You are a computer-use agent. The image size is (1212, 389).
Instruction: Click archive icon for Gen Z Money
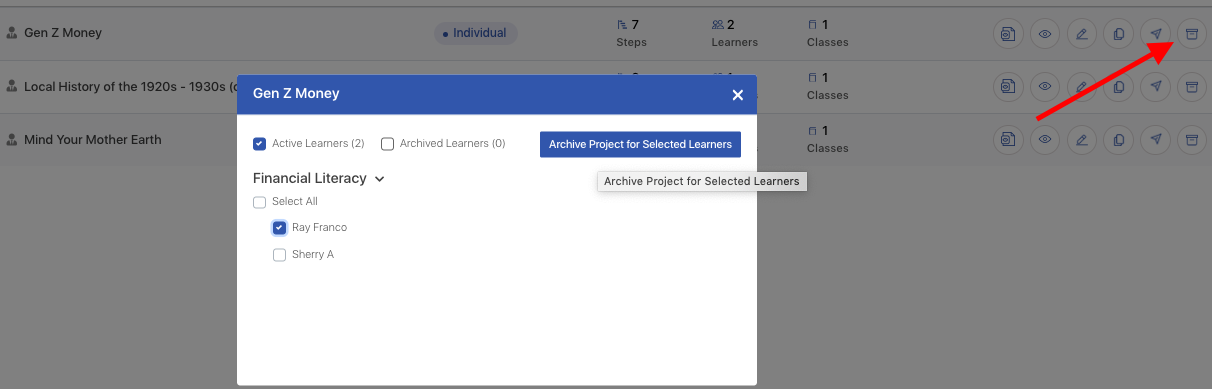click(1191, 33)
